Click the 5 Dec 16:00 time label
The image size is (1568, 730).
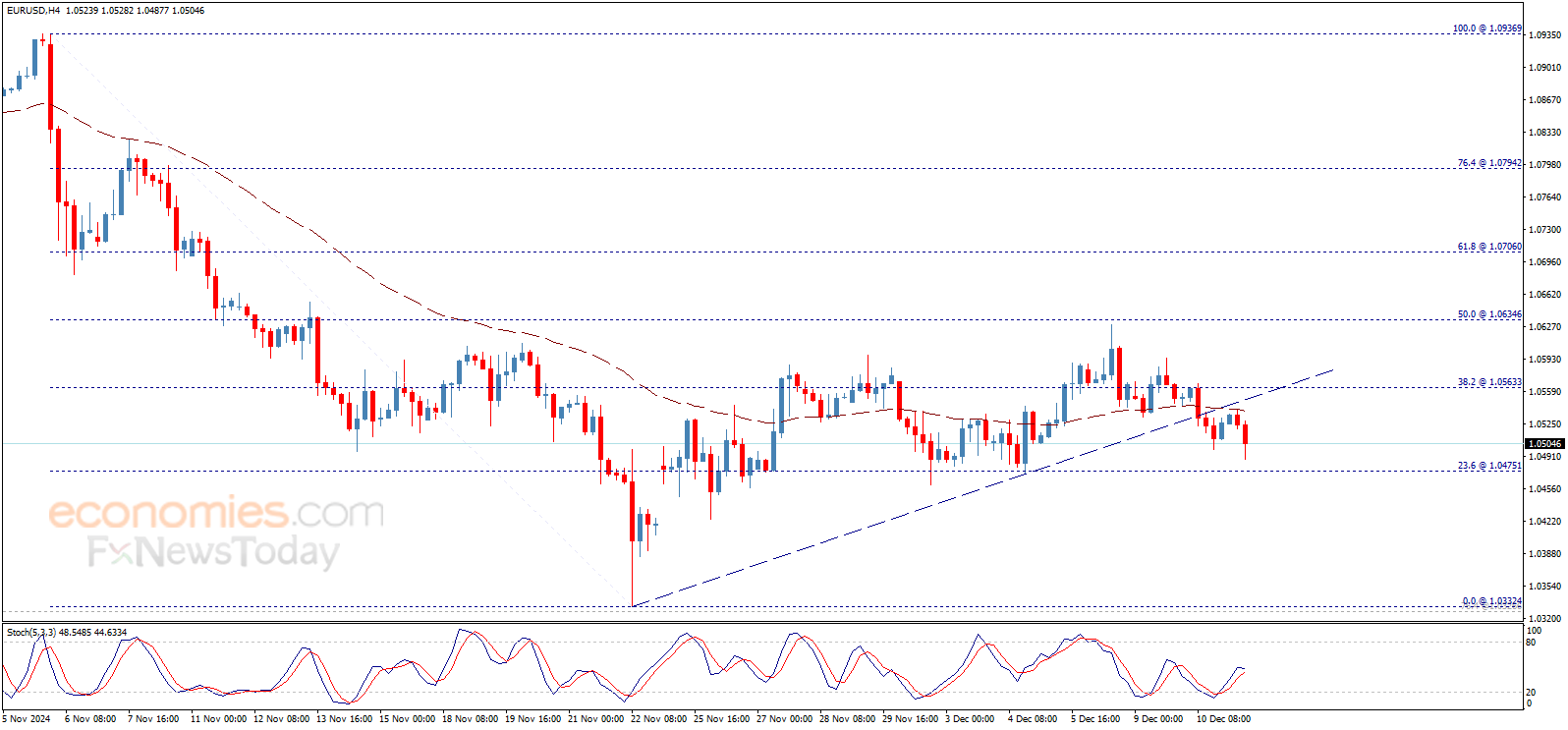[x=1095, y=719]
